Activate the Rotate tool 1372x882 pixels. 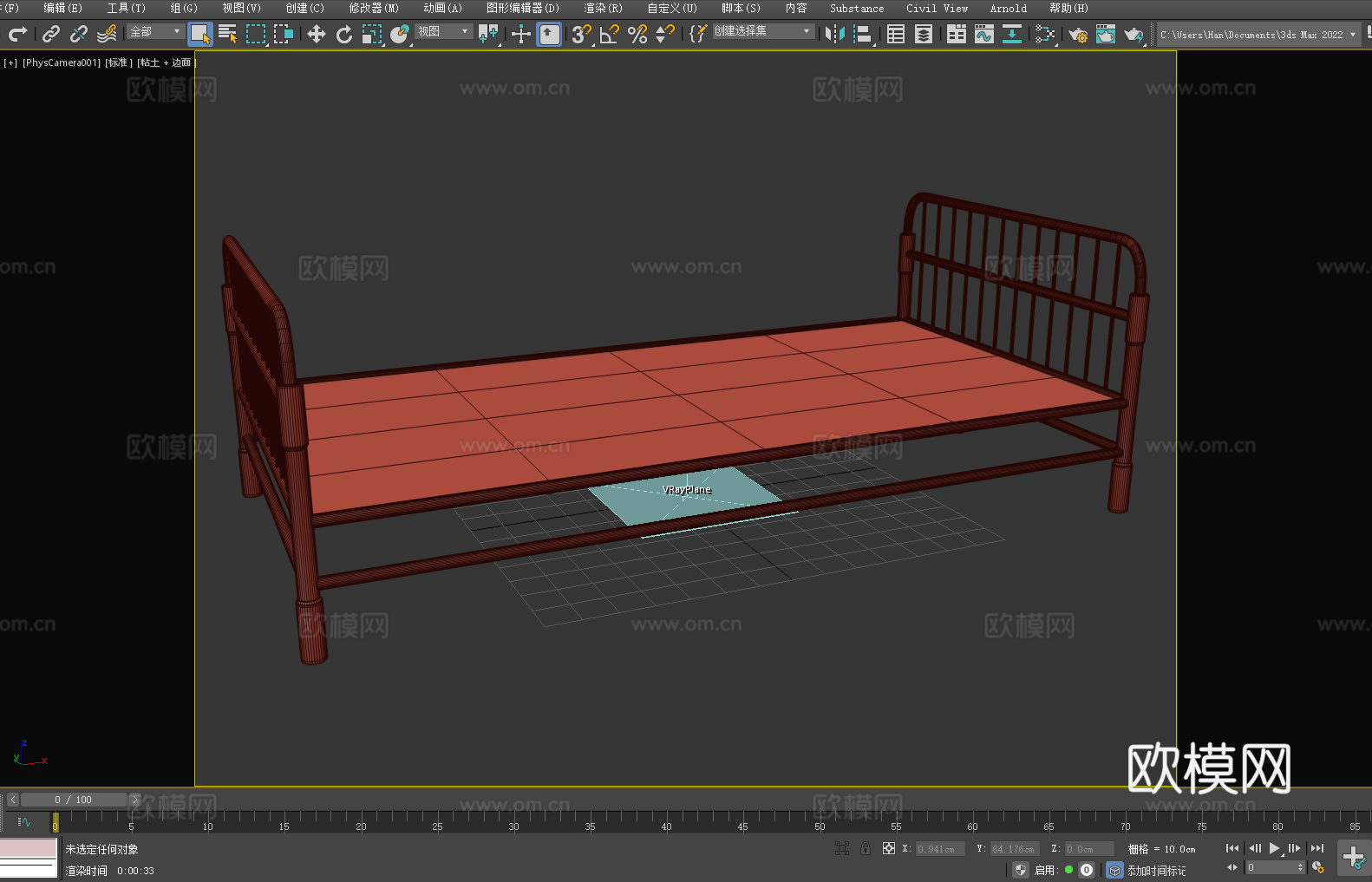click(x=344, y=35)
